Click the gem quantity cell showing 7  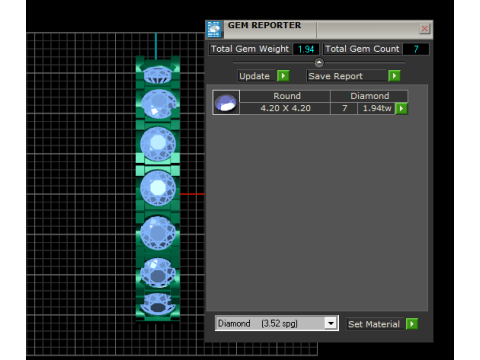click(344, 108)
